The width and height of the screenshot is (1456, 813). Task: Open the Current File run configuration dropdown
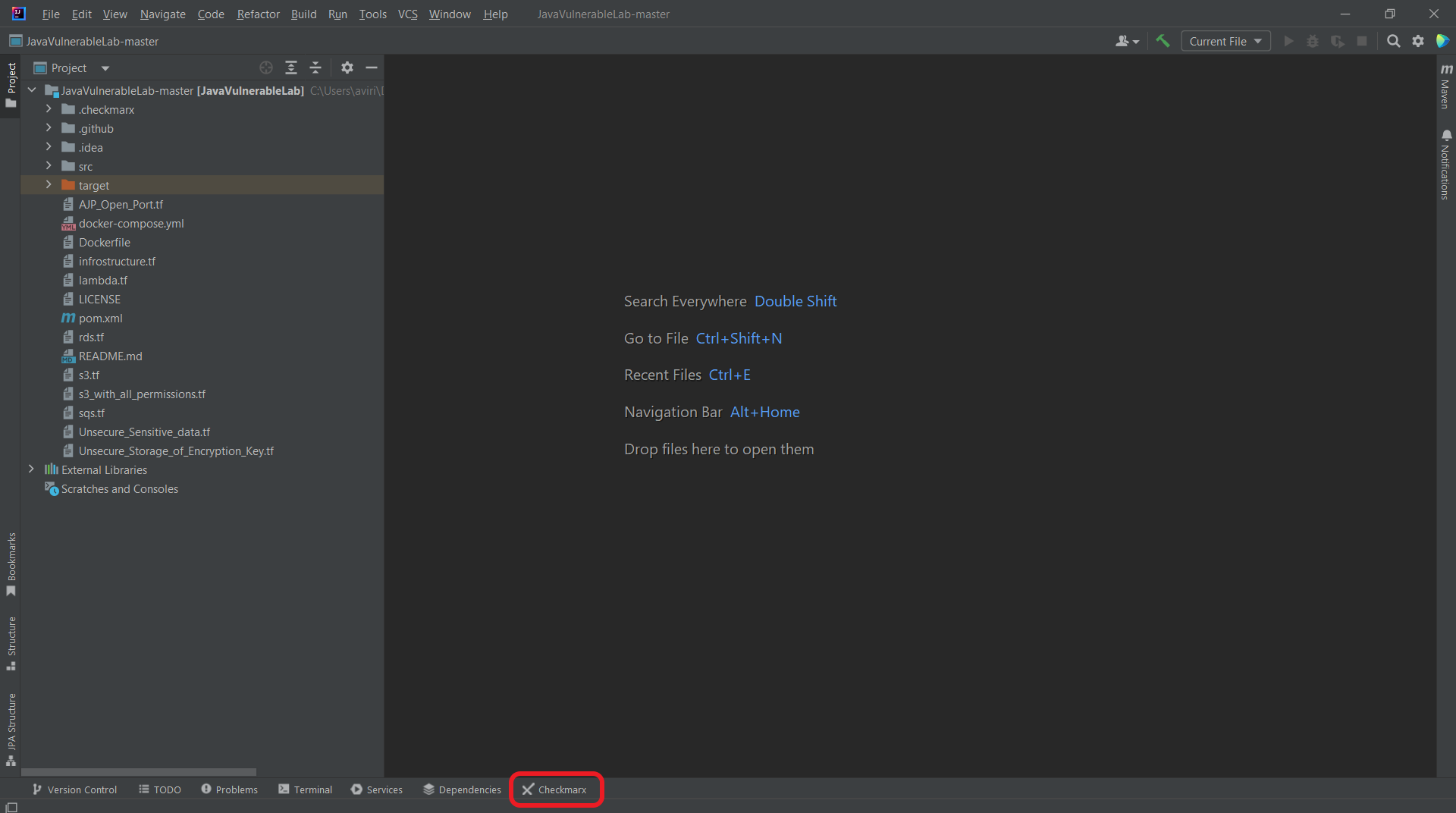1225,41
